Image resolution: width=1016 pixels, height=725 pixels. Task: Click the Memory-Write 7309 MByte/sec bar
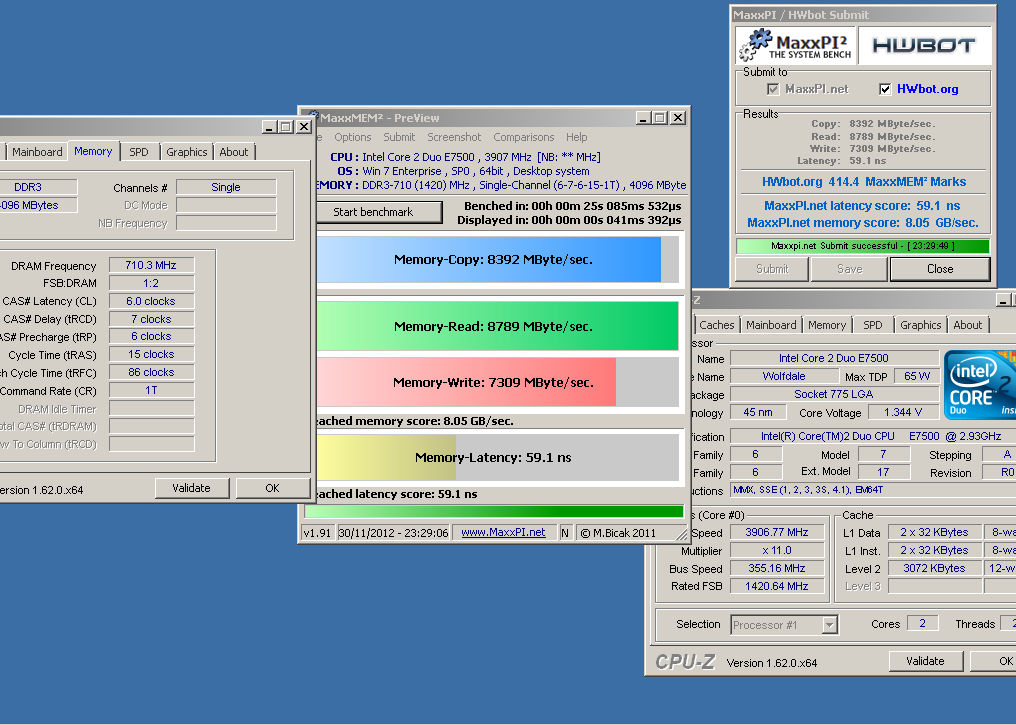coord(498,382)
